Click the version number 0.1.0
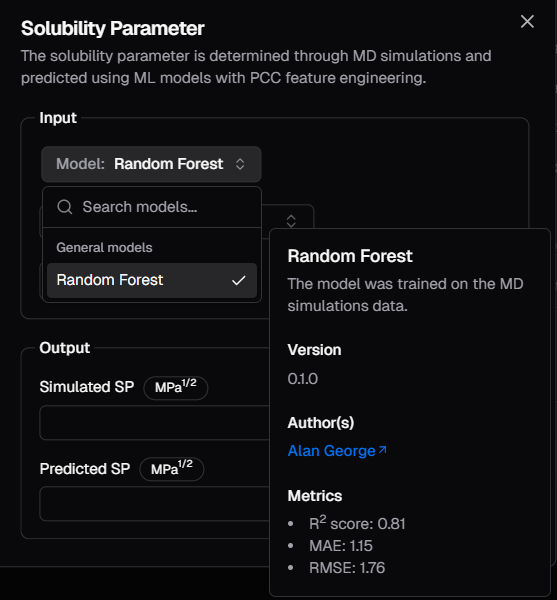The width and height of the screenshot is (557, 600). [303, 379]
